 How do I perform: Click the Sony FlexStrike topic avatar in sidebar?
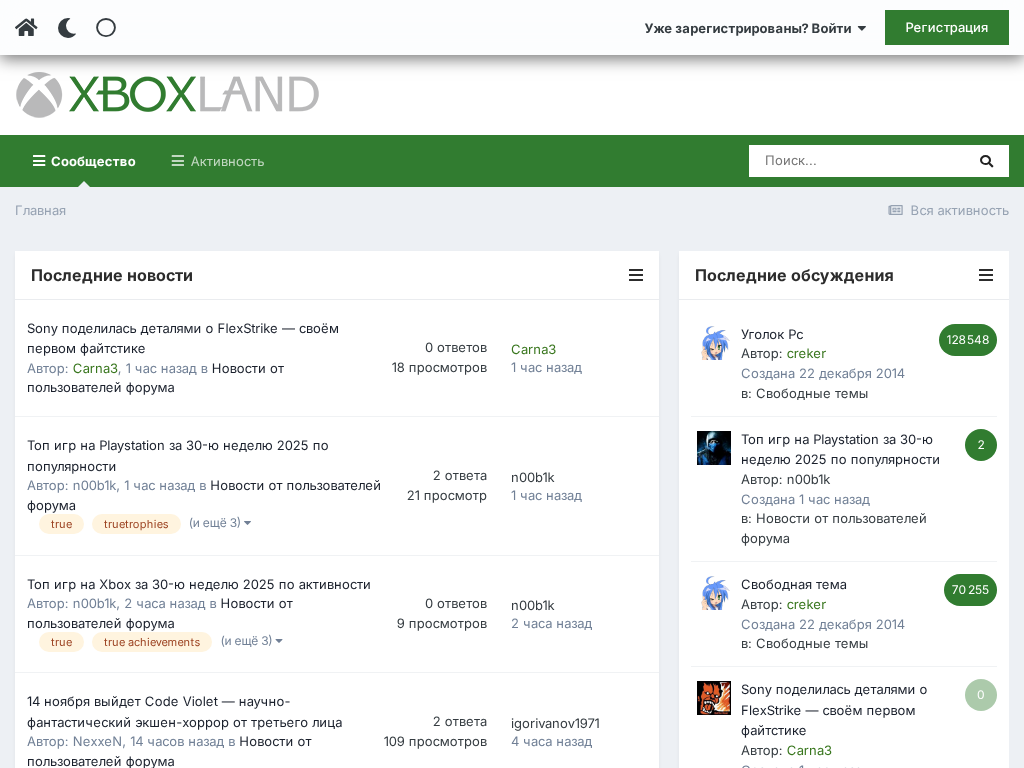tap(714, 698)
